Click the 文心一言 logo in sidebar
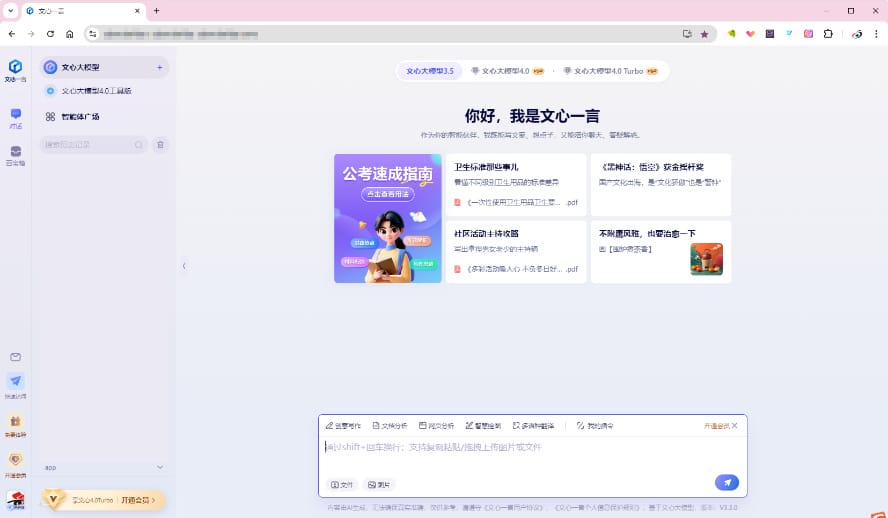The height and width of the screenshot is (518, 888). [x=15, y=70]
